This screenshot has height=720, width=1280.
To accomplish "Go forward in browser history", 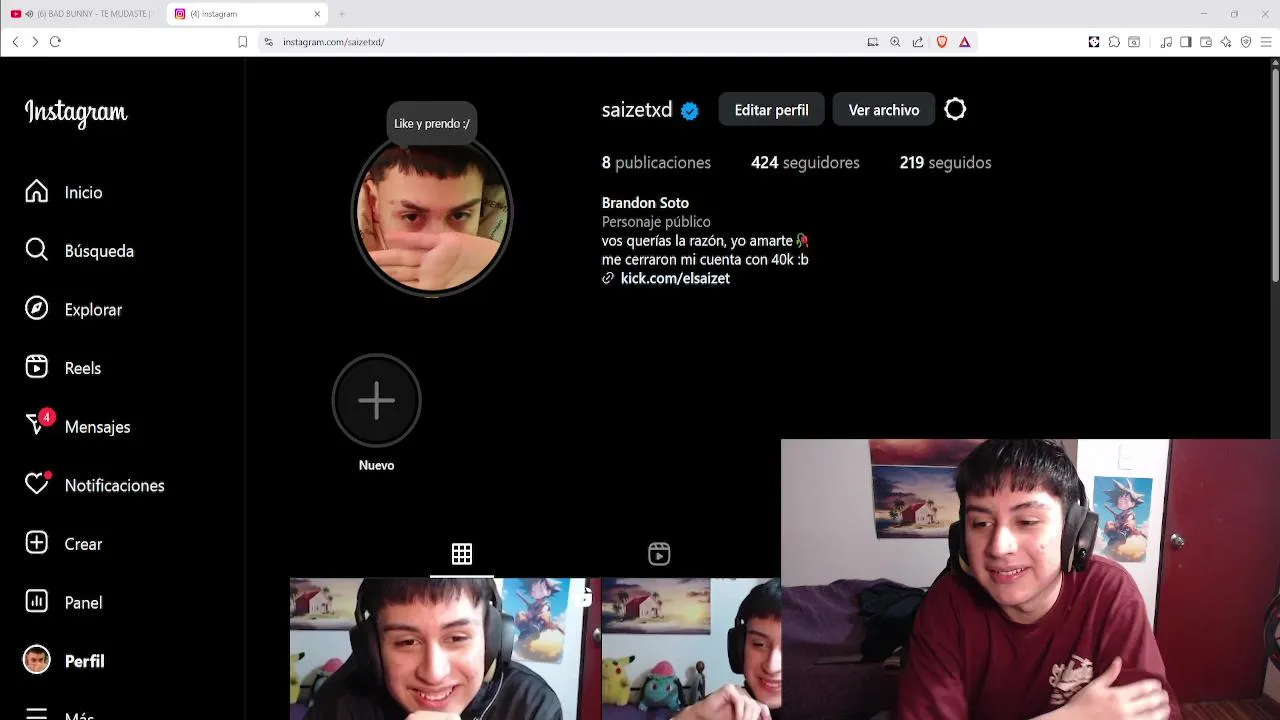I will [35, 42].
